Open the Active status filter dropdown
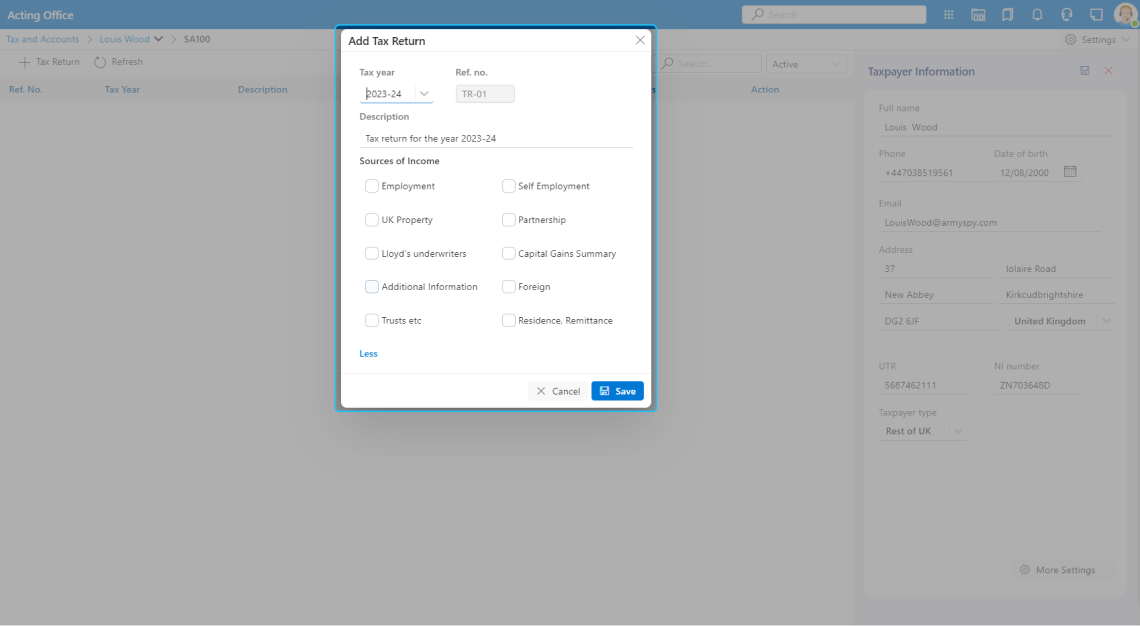The image size is (1140, 626). (807, 64)
